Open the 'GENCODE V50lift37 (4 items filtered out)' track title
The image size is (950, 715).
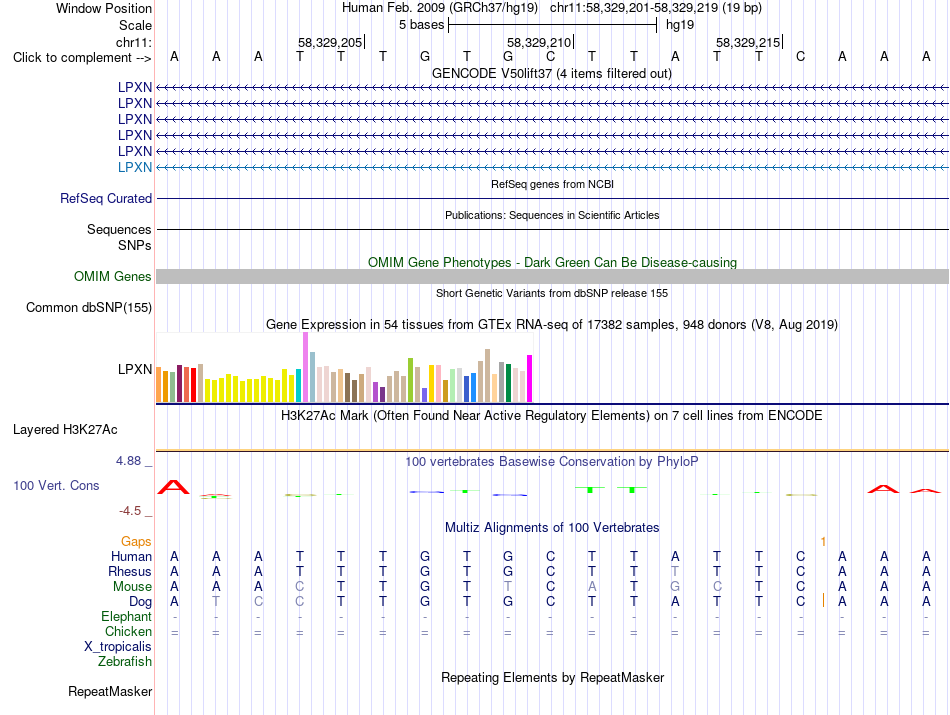551,73
